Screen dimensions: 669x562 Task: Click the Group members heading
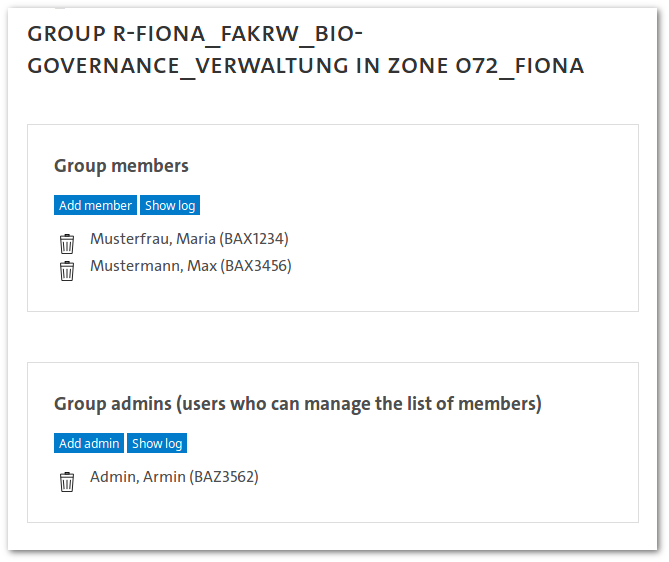pos(121,166)
